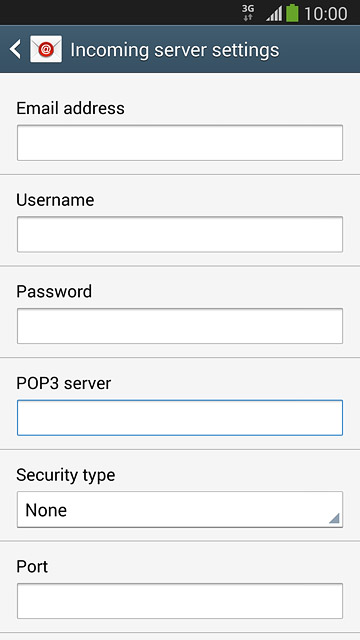This screenshot has width=360, height=640.
Task: Tap the Email app envelope icon
Action: 46,49
